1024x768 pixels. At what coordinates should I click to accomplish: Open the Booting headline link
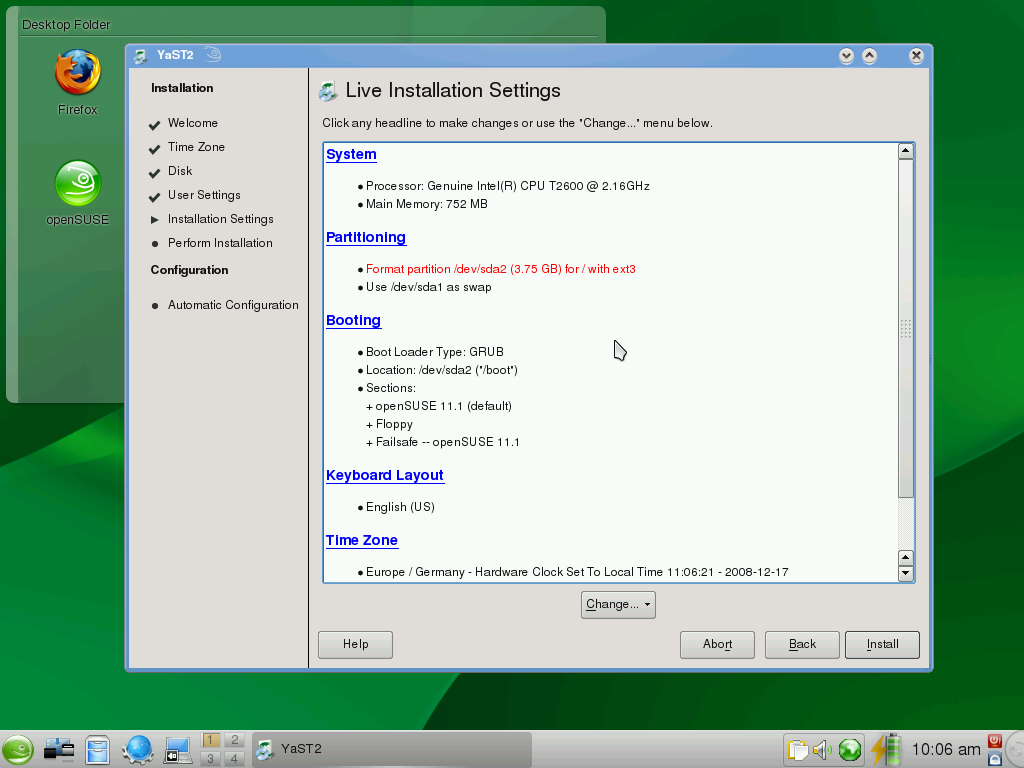pyautogui.click(x=353, y=321)
